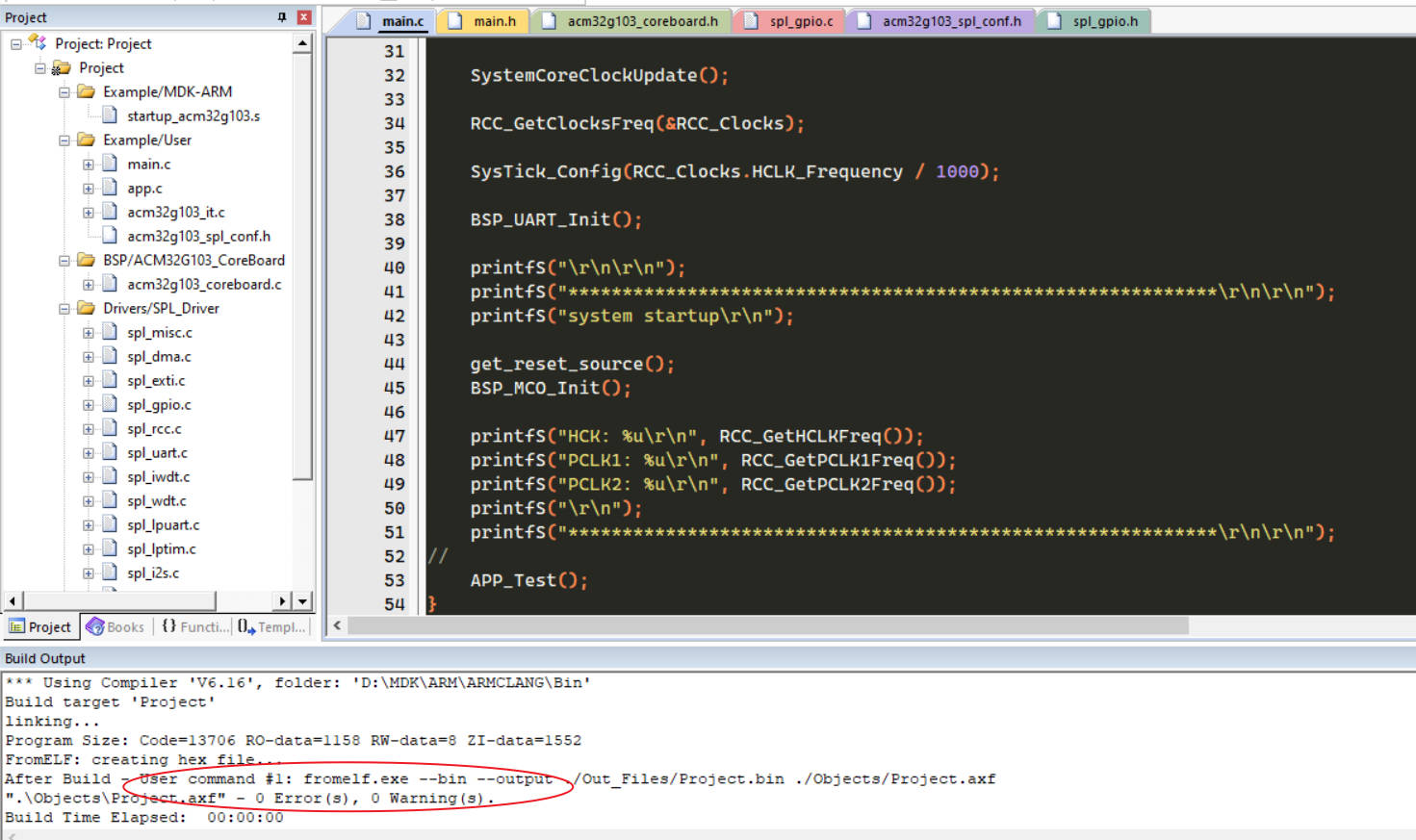Select app.c file in the tree
Screen dimensions: 1416x840
(x=144, y=188)
